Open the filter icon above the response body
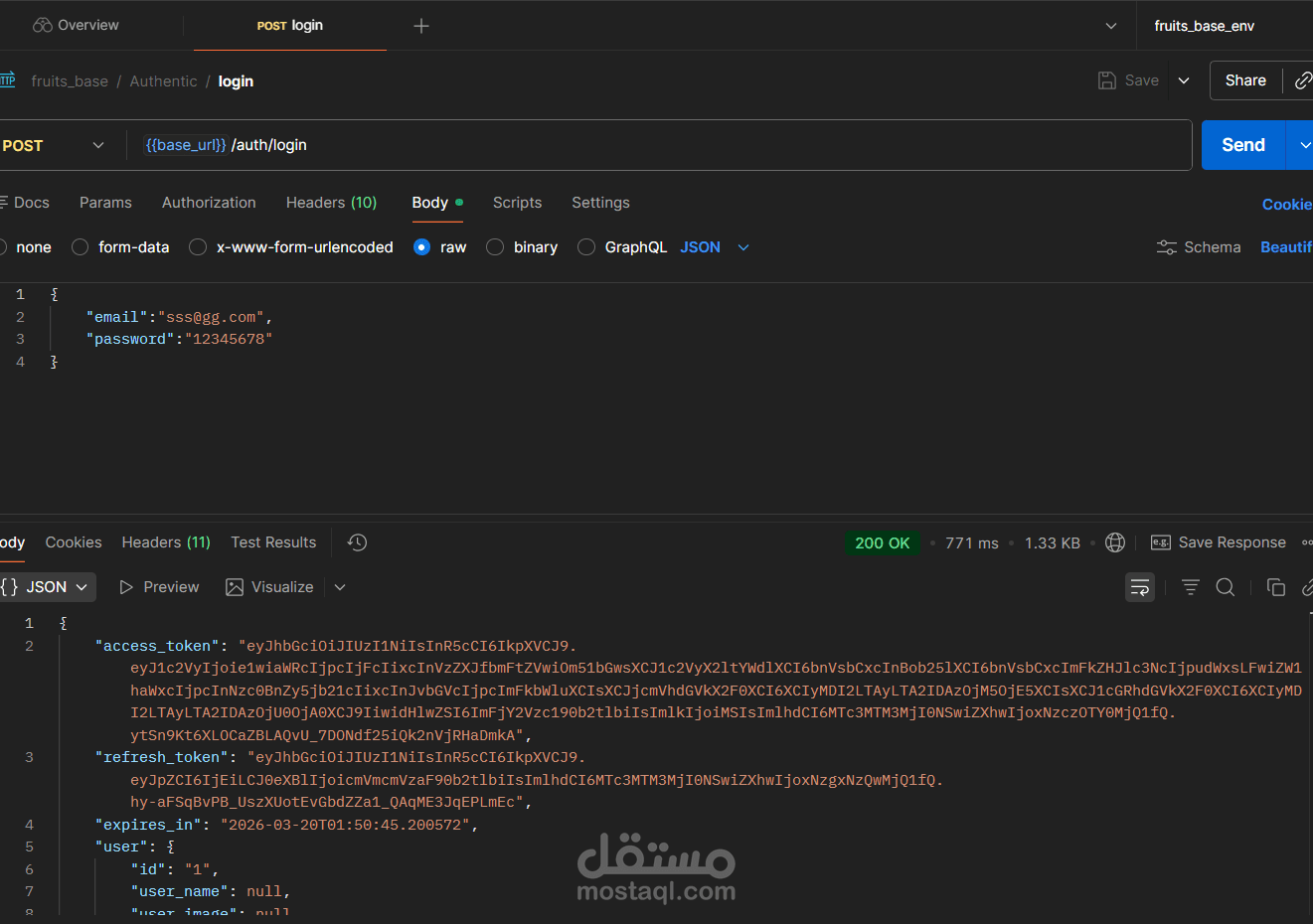 (1190, 587)
